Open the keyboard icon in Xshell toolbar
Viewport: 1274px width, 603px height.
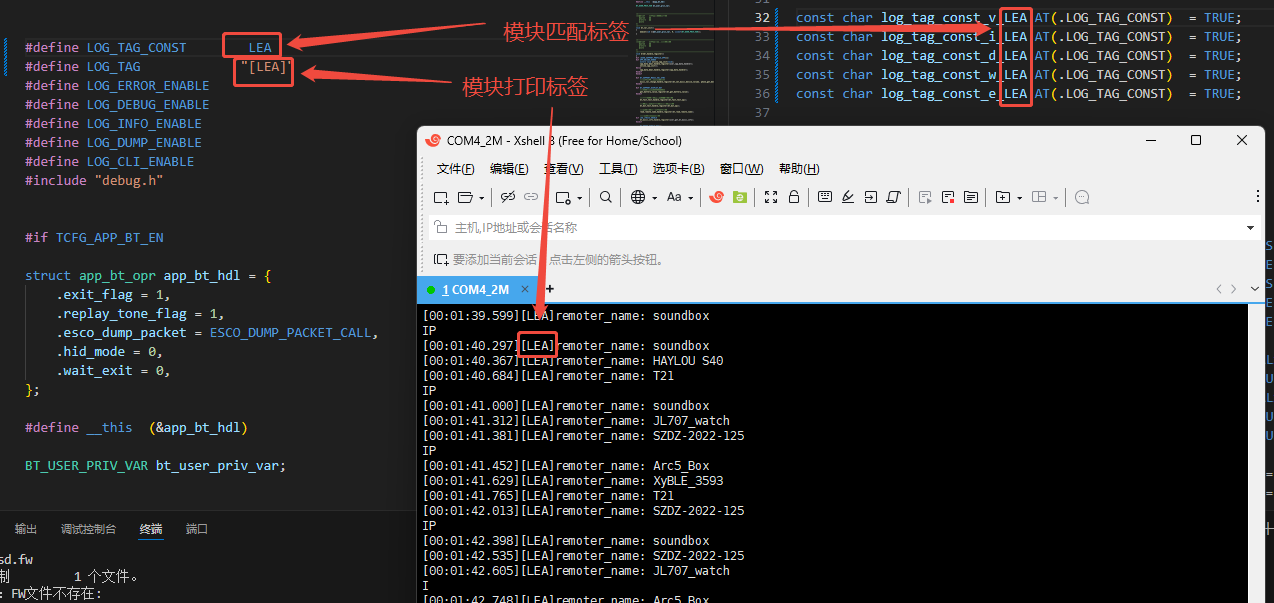[825, 197]
